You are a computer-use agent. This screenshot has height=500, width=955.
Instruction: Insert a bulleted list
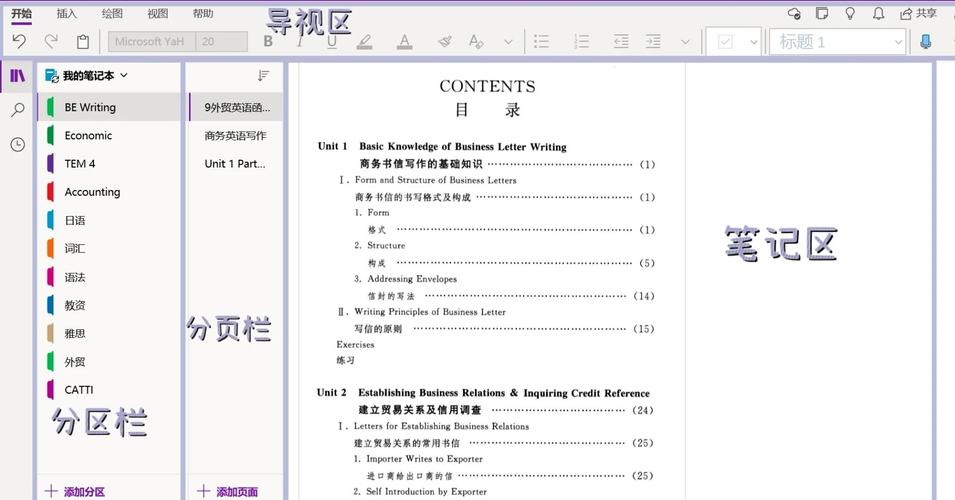(x=541, y=41)
